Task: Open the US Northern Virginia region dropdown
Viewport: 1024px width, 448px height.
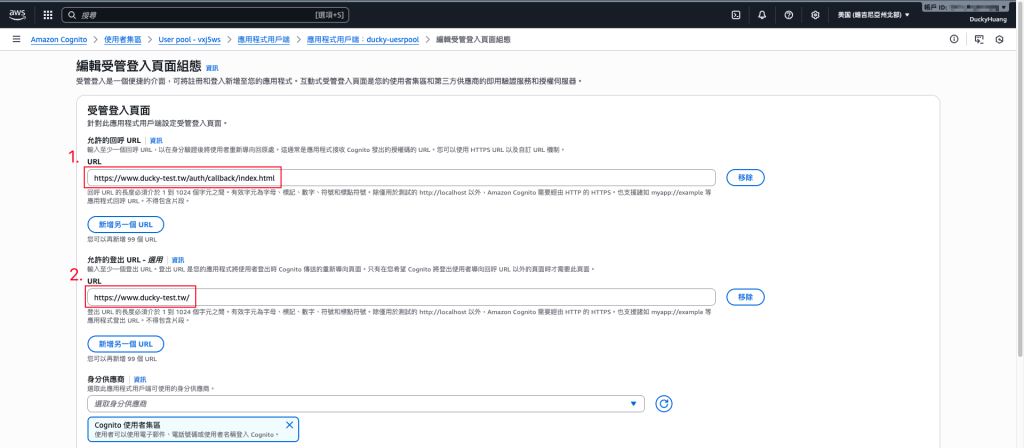Action: (x=873, y=14)
